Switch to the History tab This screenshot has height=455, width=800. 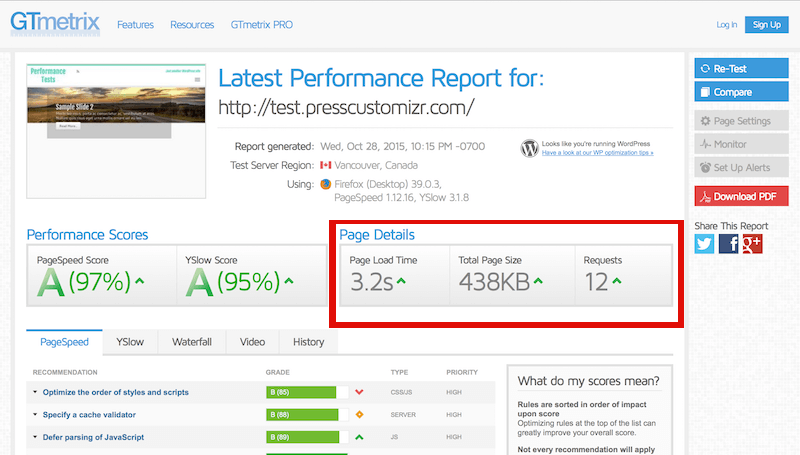tap(309, 342)
